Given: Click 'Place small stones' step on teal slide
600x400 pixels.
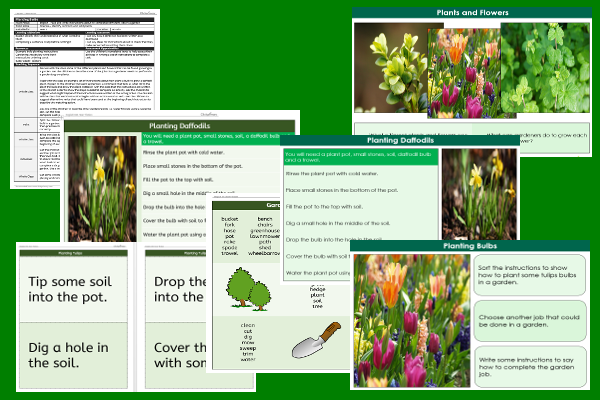Looking at the screenshot, I should [x=342, y=190].
